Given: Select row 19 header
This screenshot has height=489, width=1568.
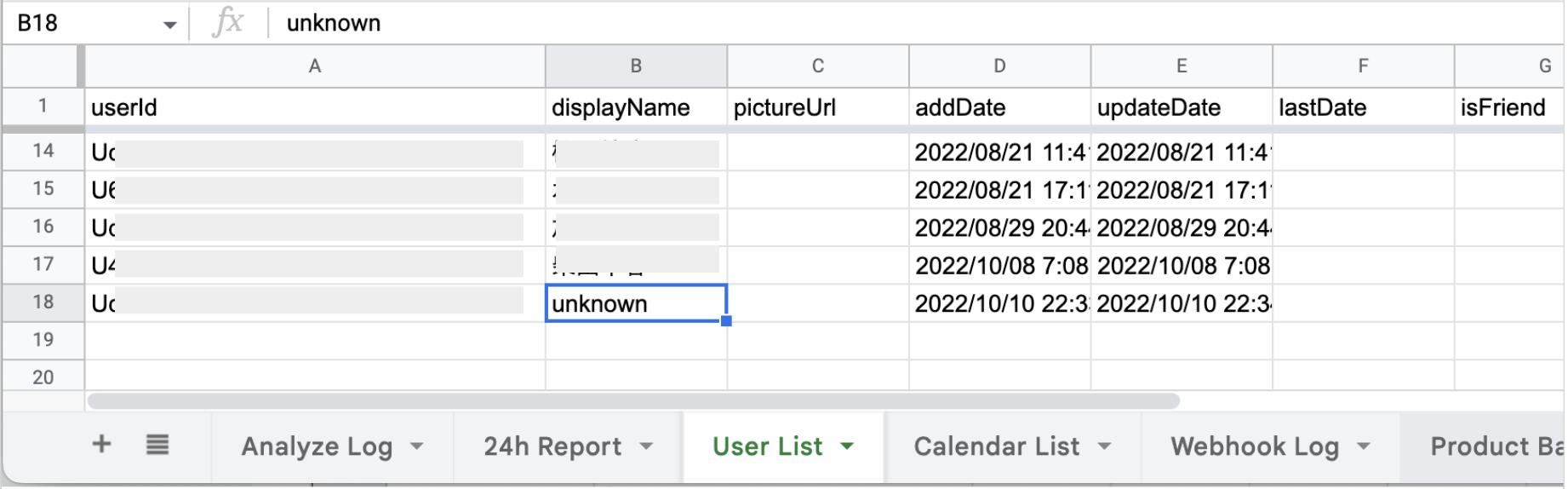Looking at the screenshot, I should 43,340.
